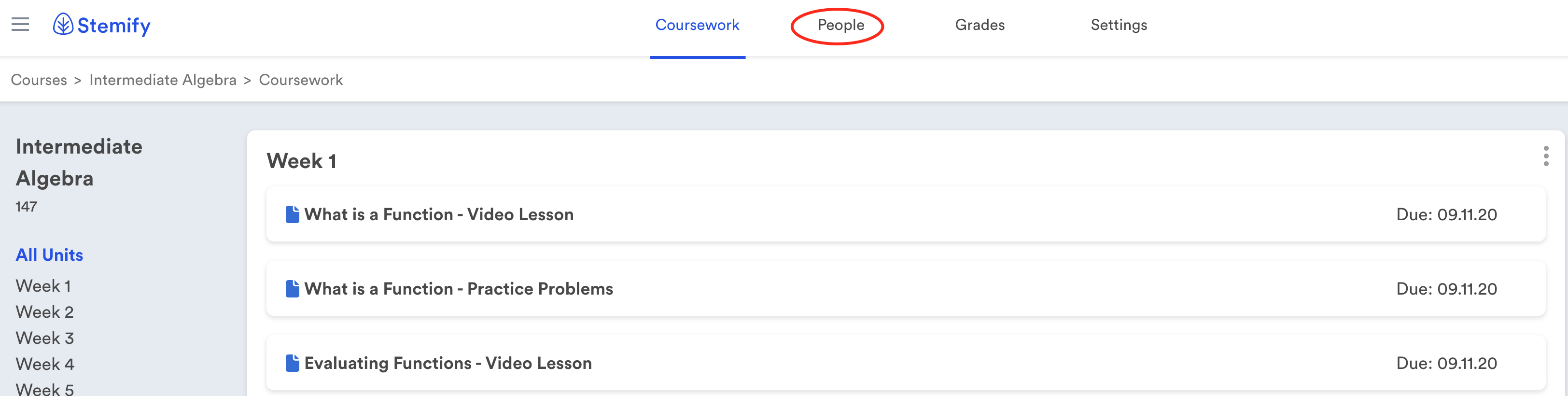The height and width of the screenshot is (396, 1568).
Task: Click document icon for Function Video Lesson
Action: coord(292,214)
